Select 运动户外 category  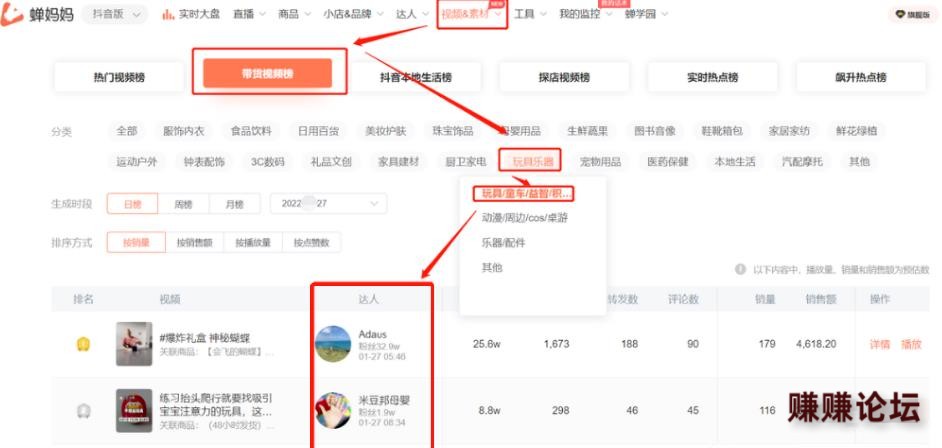(x=136, y=162)
